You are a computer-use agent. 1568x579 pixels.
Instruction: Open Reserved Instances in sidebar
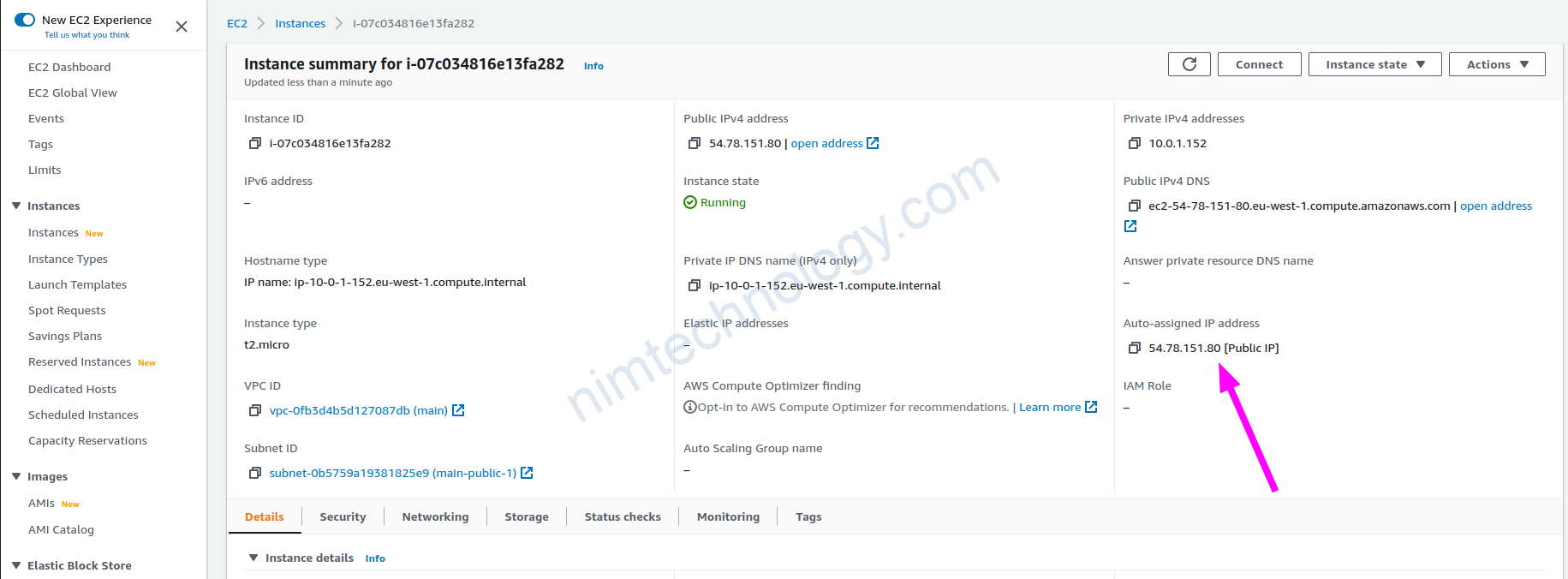tap(80, 361)
